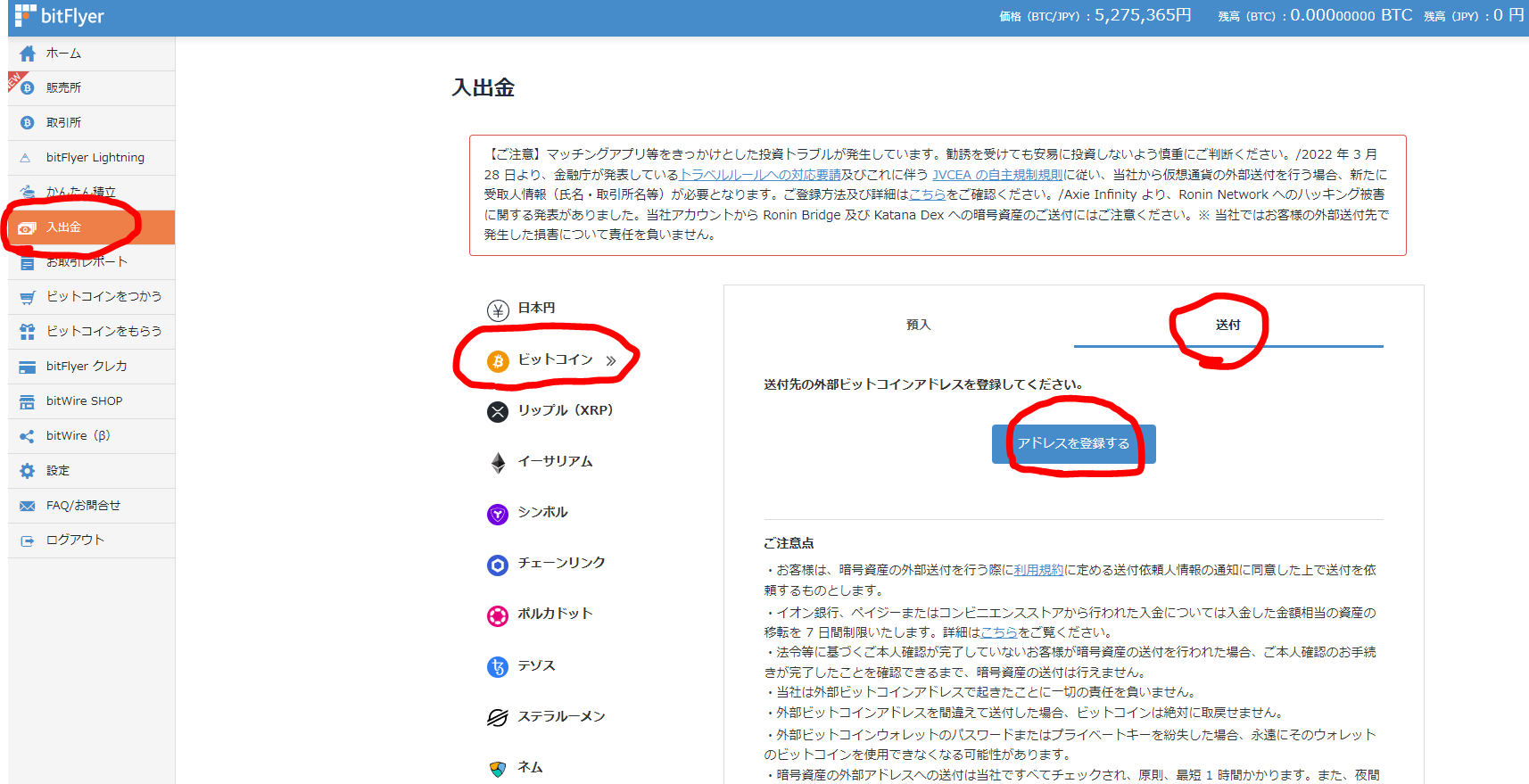1529x784 pixels.
Task: Click ログアウト in the sidebar
Action: 91,541
